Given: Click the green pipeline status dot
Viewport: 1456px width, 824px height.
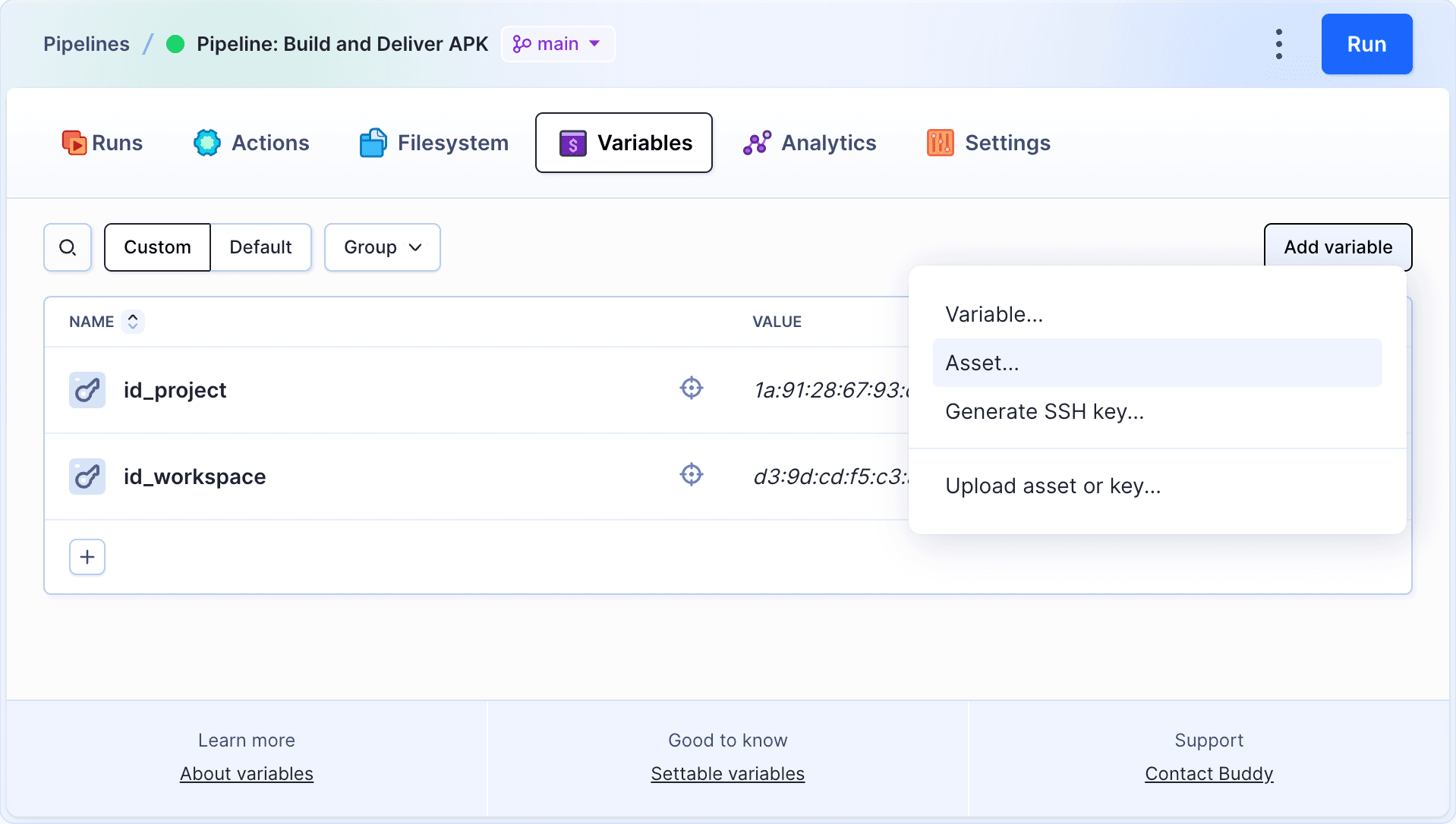Looking at the screenshot, I should pos(175,44).
